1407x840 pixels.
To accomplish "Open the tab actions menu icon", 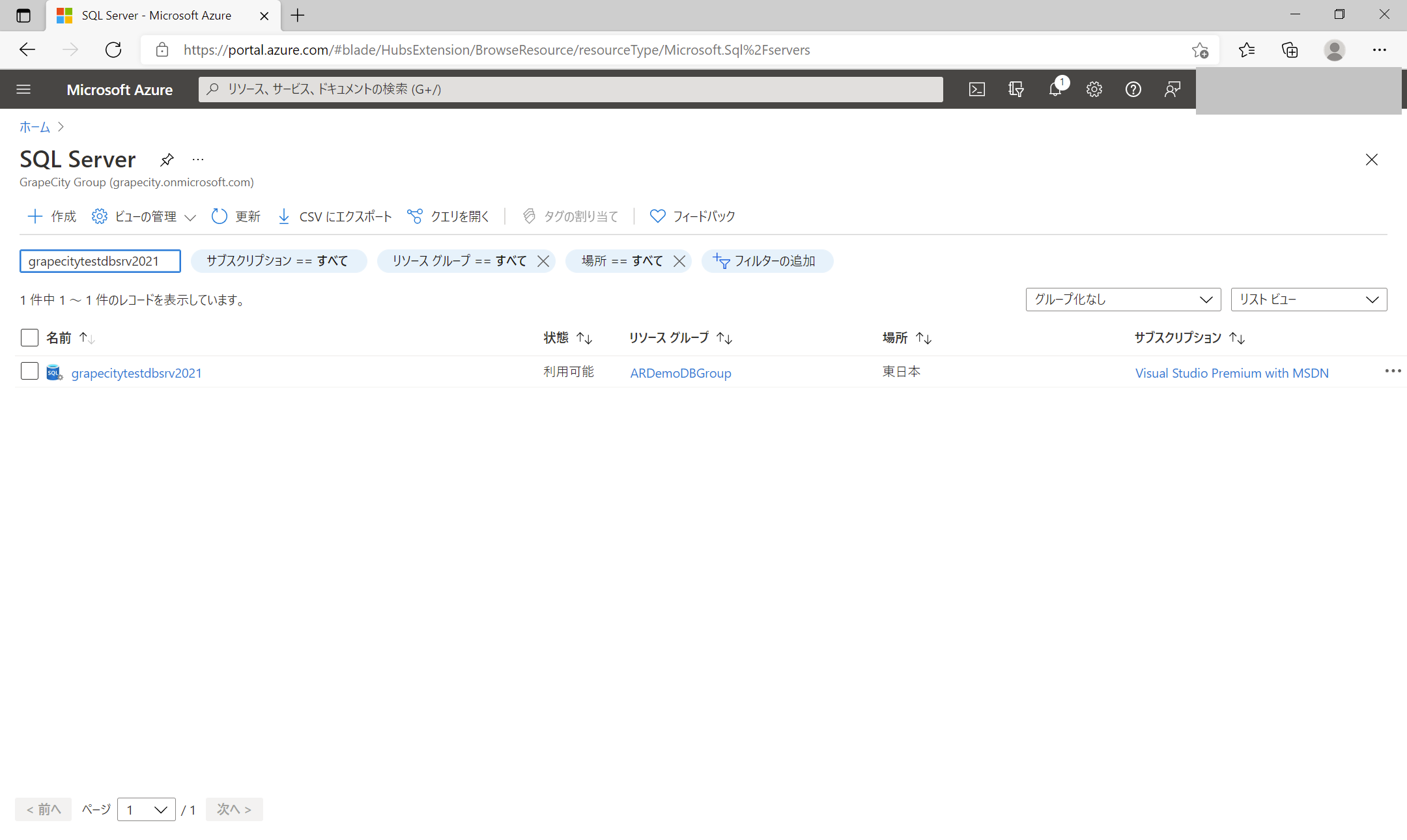I will pyautogui.click(x=23, y=16).
